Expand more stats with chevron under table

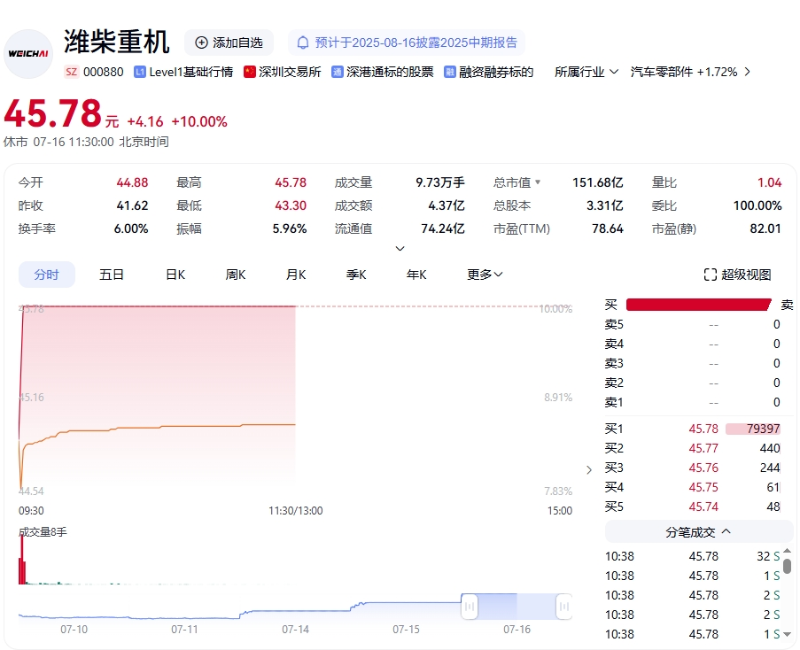pyautogui.click(x=400, y=248)
